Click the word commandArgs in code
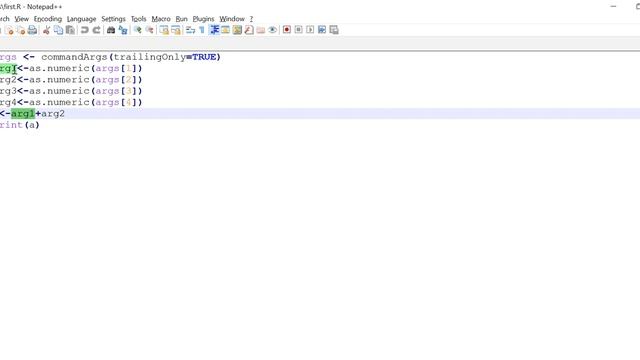This screenshot has height=360, width=640. [x=74, y=57]
